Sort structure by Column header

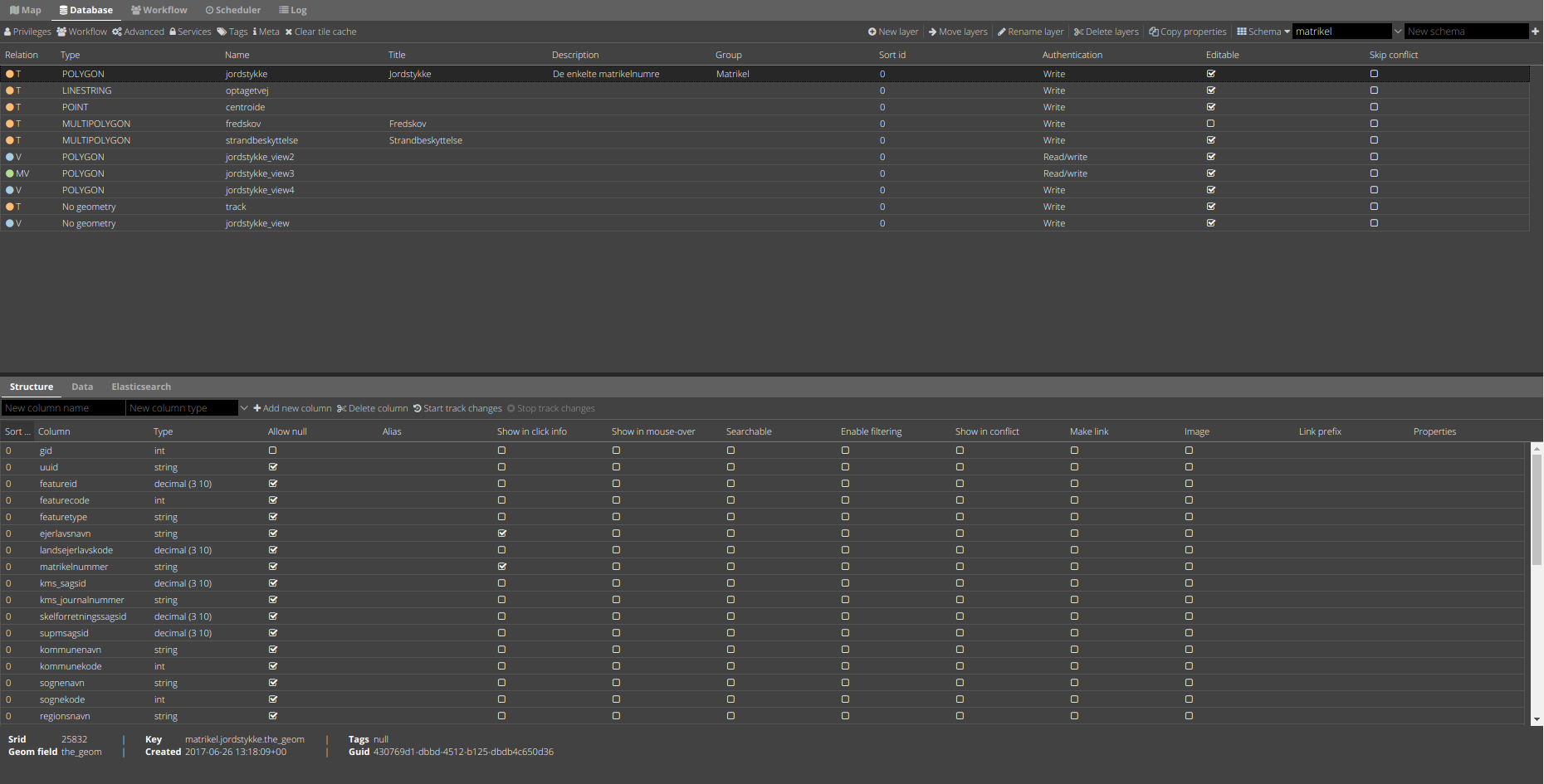coord(54,431)
